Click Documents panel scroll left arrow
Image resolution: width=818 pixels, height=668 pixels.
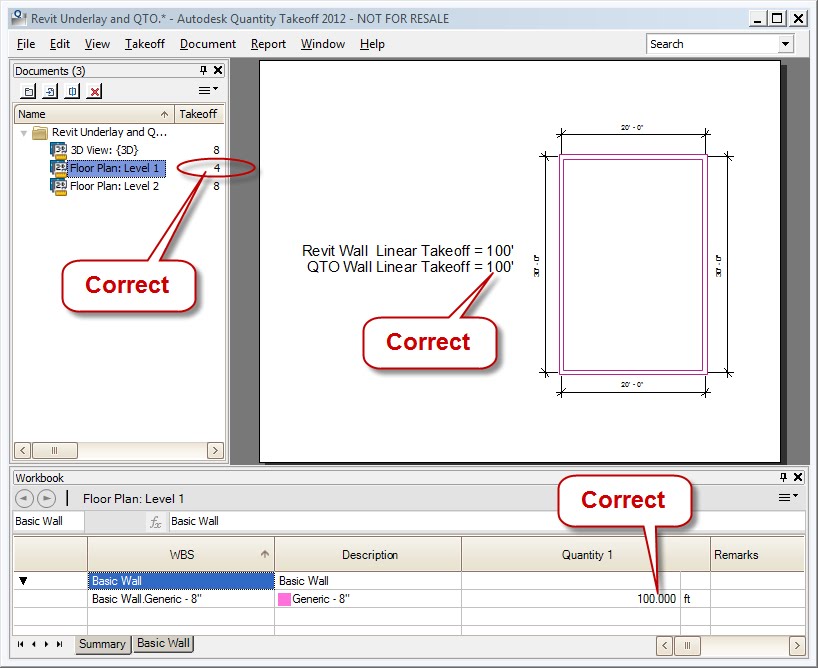(x=22, y=450)
